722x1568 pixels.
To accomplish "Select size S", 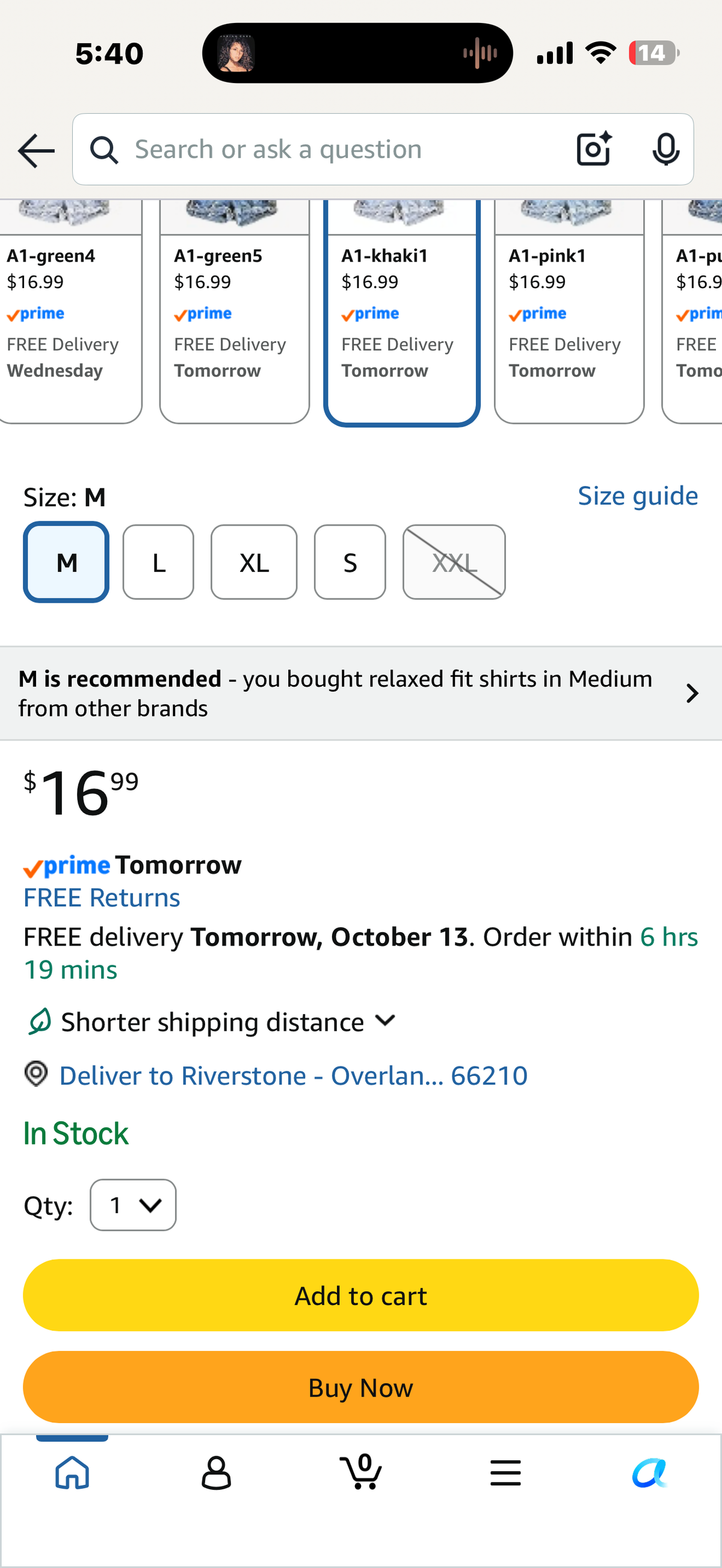I will coord(350,562).
